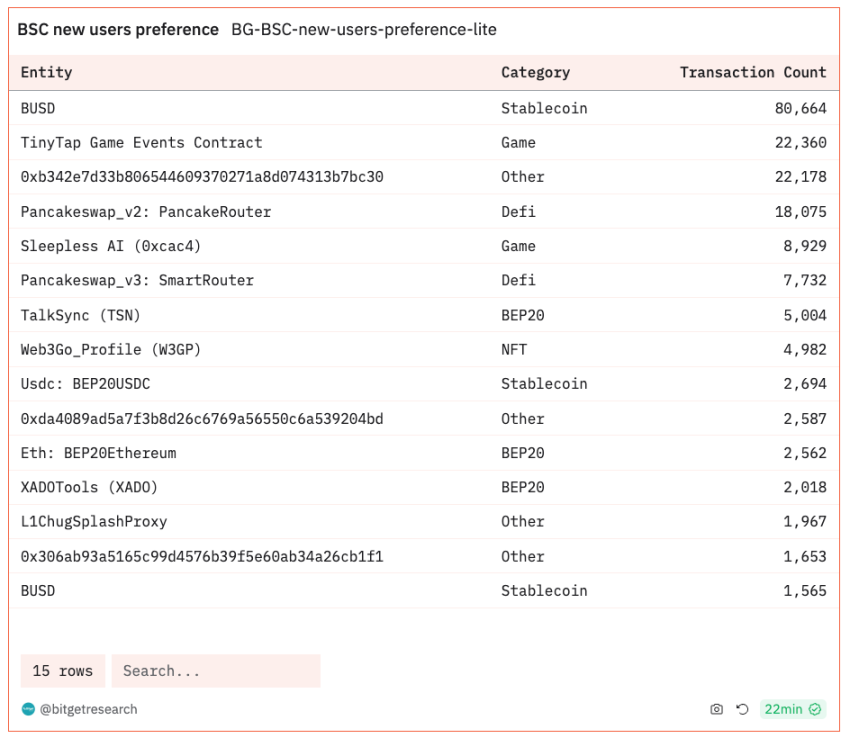Click the 22min freshness badge

tap(792, 709)
